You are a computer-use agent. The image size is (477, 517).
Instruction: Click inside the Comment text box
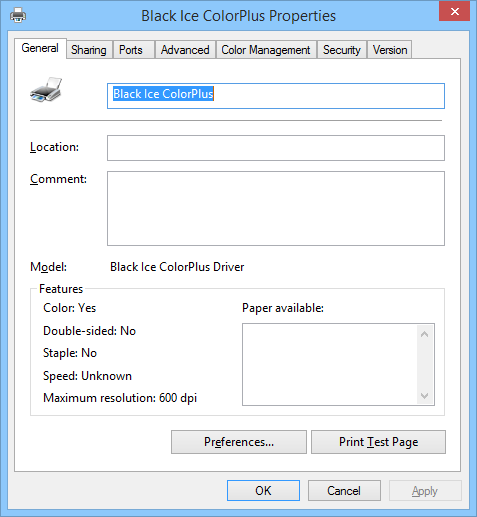coord(276,208)
